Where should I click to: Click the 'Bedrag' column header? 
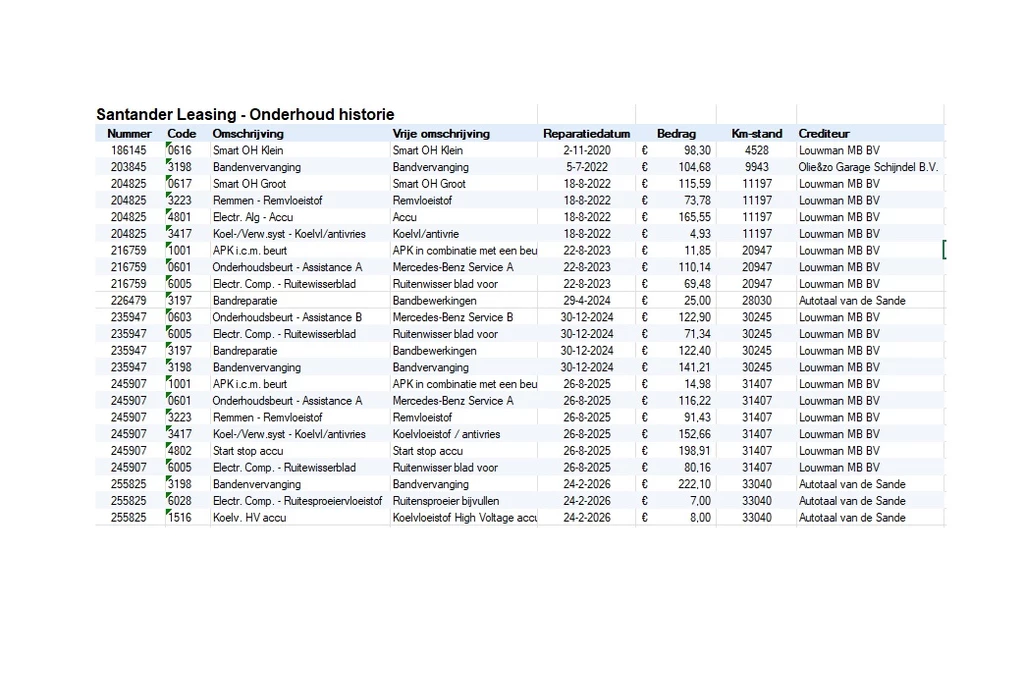tap(676, 133)
